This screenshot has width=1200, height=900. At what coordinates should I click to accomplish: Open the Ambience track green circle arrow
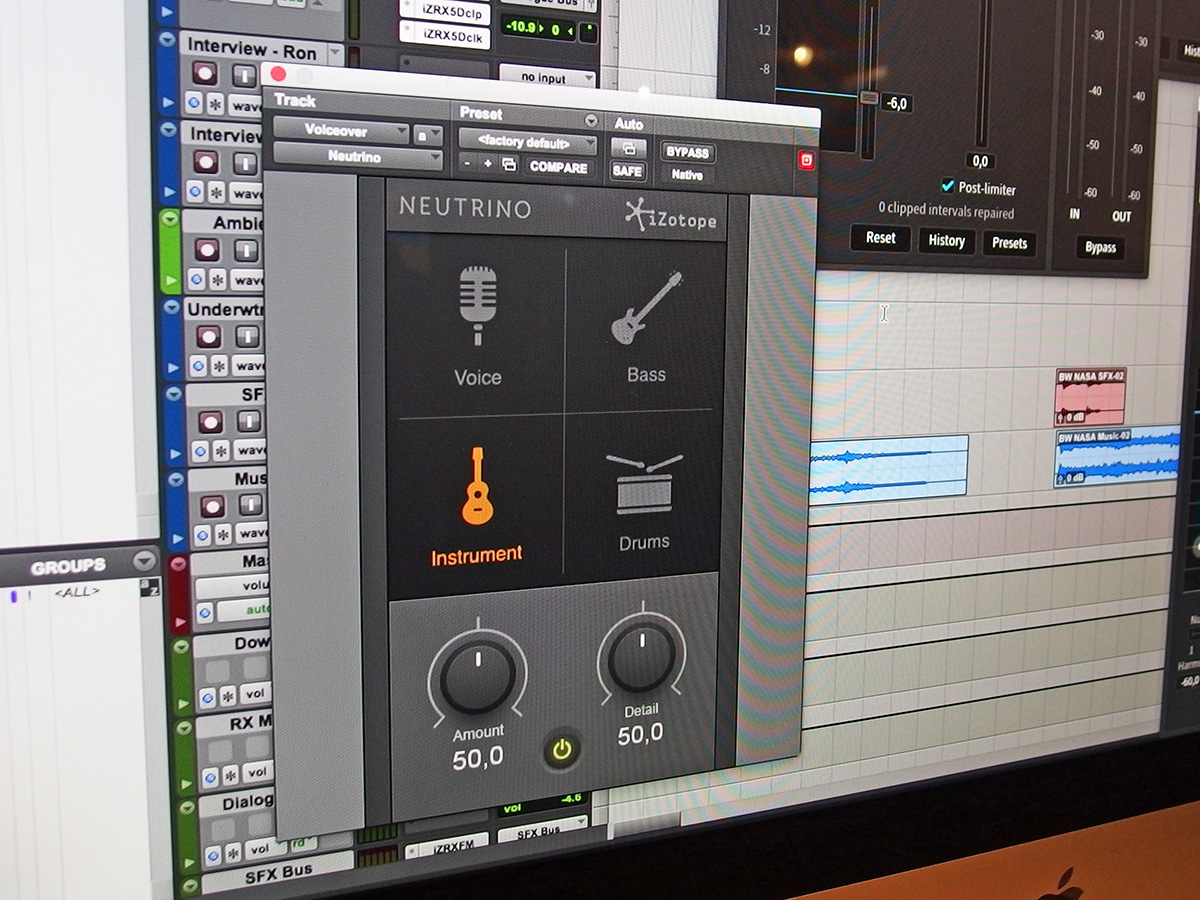click(x=169, y=218)
